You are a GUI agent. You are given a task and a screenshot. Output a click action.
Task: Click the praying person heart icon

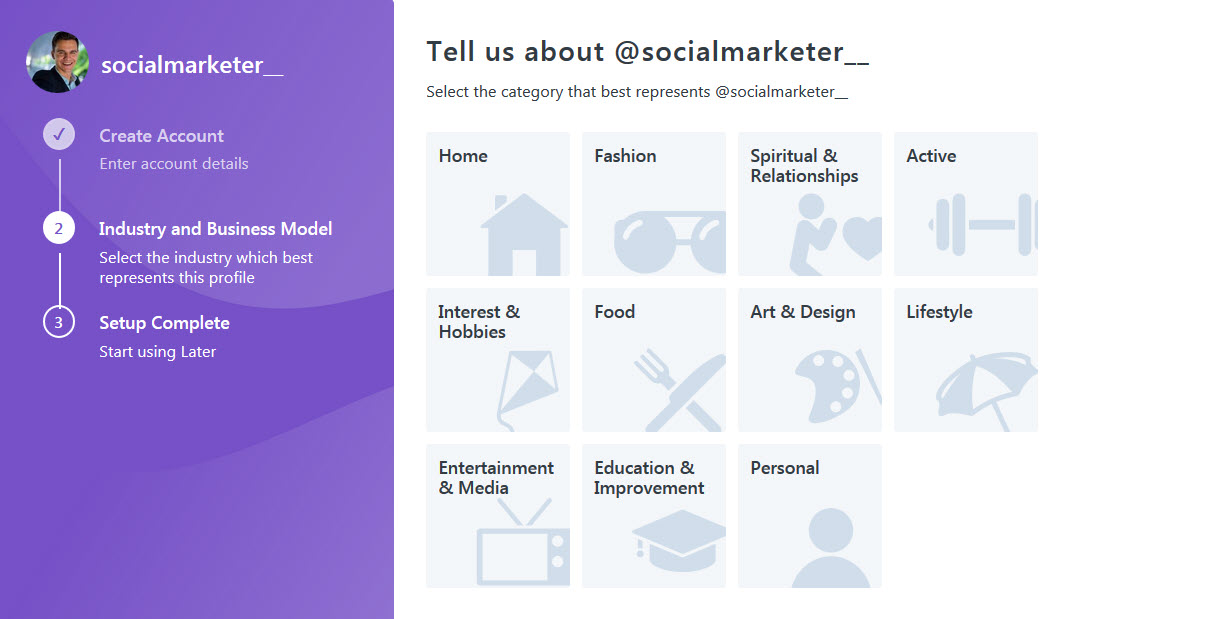point(835,235)
